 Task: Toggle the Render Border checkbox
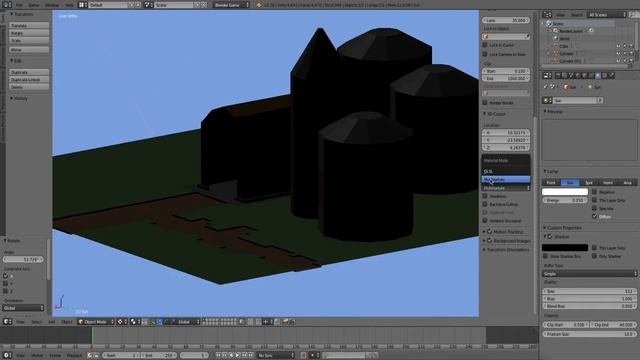485,102
